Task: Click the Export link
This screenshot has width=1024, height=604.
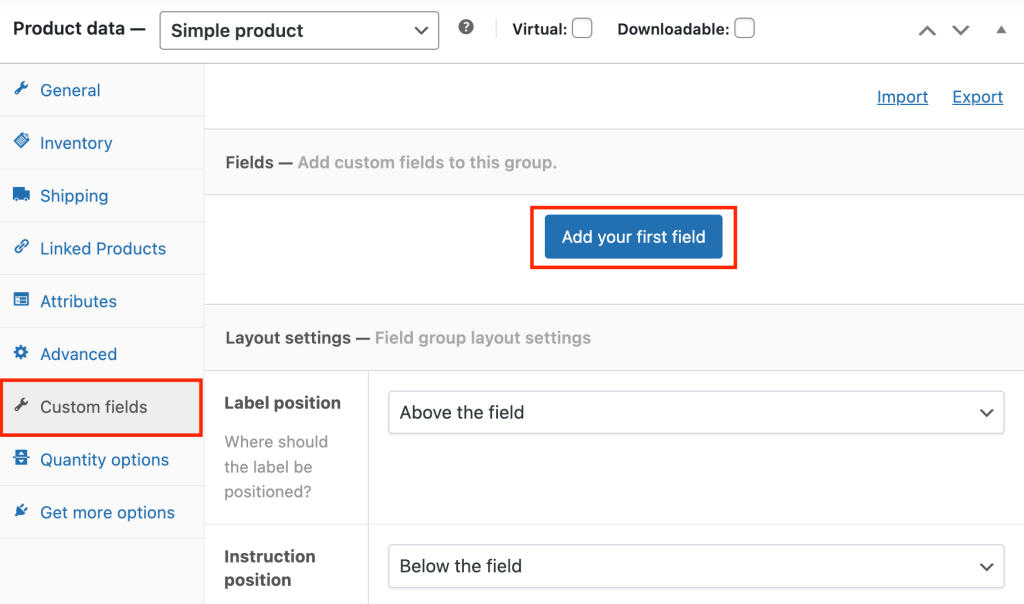Action: (977, 96)
